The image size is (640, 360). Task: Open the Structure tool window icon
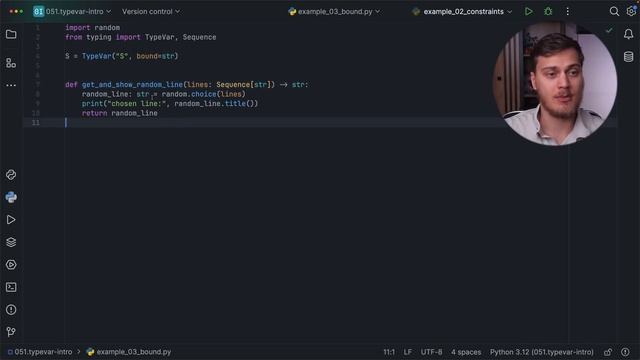[11, 63]
